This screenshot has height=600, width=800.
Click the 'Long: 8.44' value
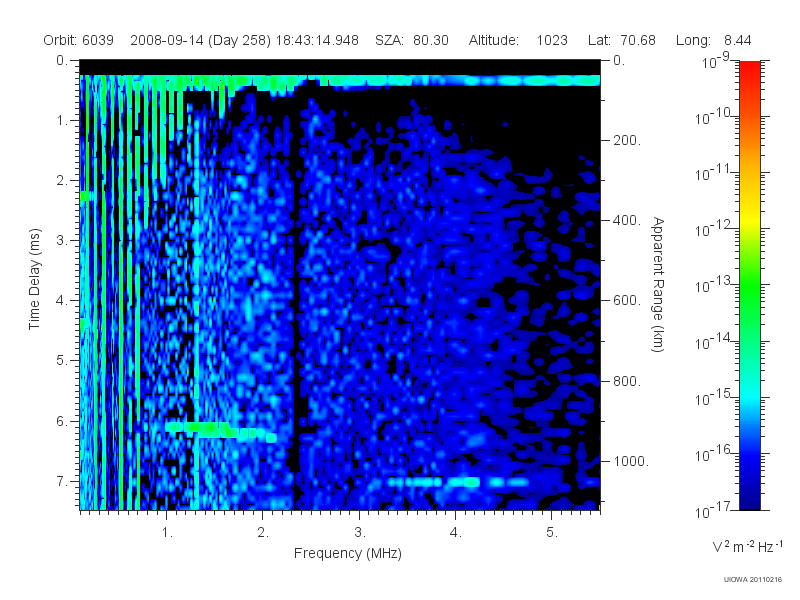pyautogui.click(x=713, y=40)
